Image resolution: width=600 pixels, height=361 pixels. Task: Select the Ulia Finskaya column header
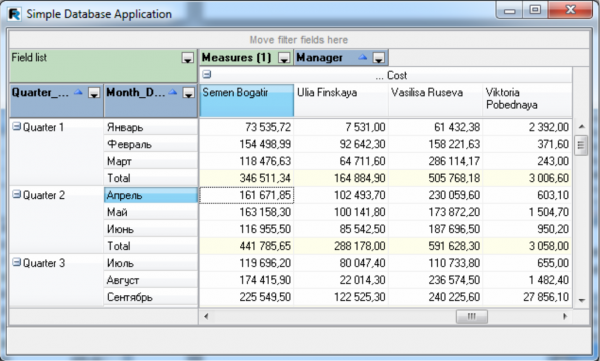(341, 100)
